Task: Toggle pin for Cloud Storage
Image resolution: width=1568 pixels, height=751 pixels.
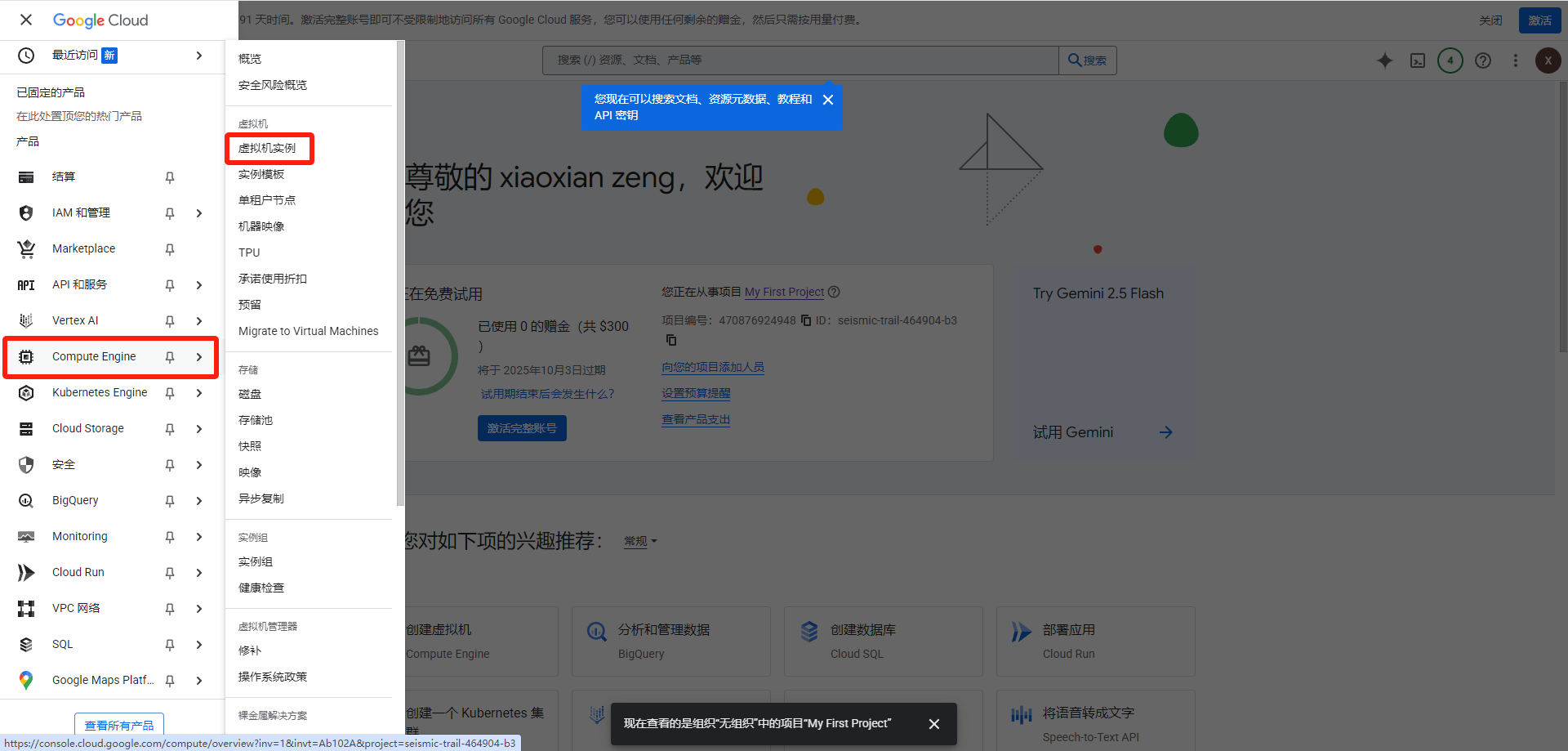Action: point(170,429)
